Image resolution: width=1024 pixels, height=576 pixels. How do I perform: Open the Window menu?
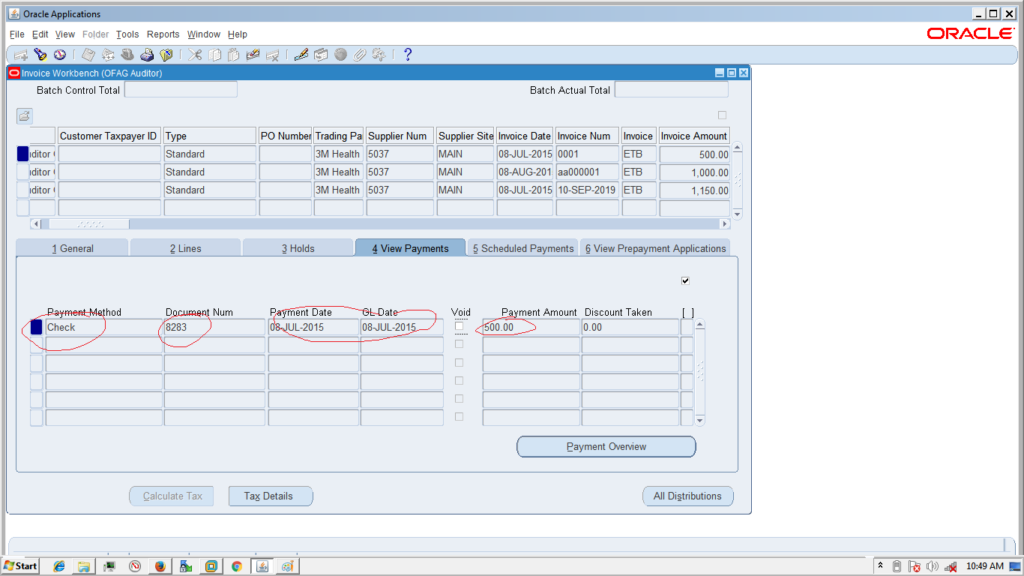(x=204, y=34)
